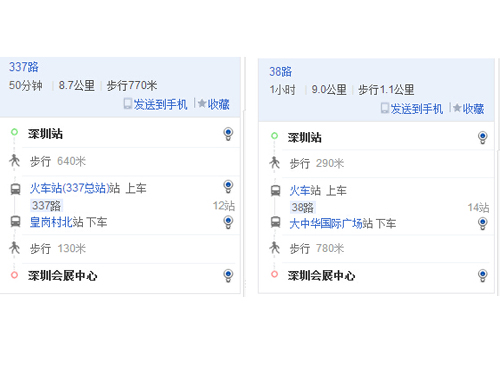Click map pin beside 深圳站 in 337路 panel

coord(228,134)
